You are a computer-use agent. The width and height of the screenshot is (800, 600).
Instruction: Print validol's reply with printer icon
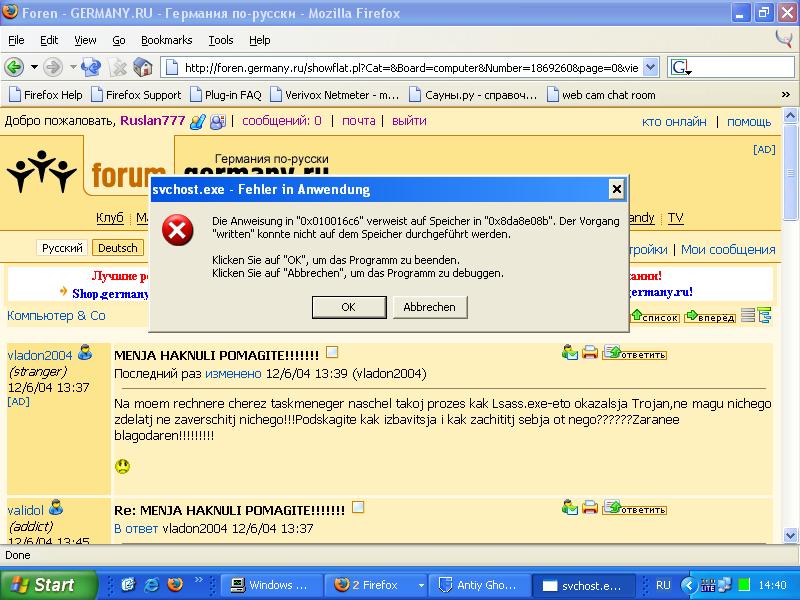tap(590, 508)
